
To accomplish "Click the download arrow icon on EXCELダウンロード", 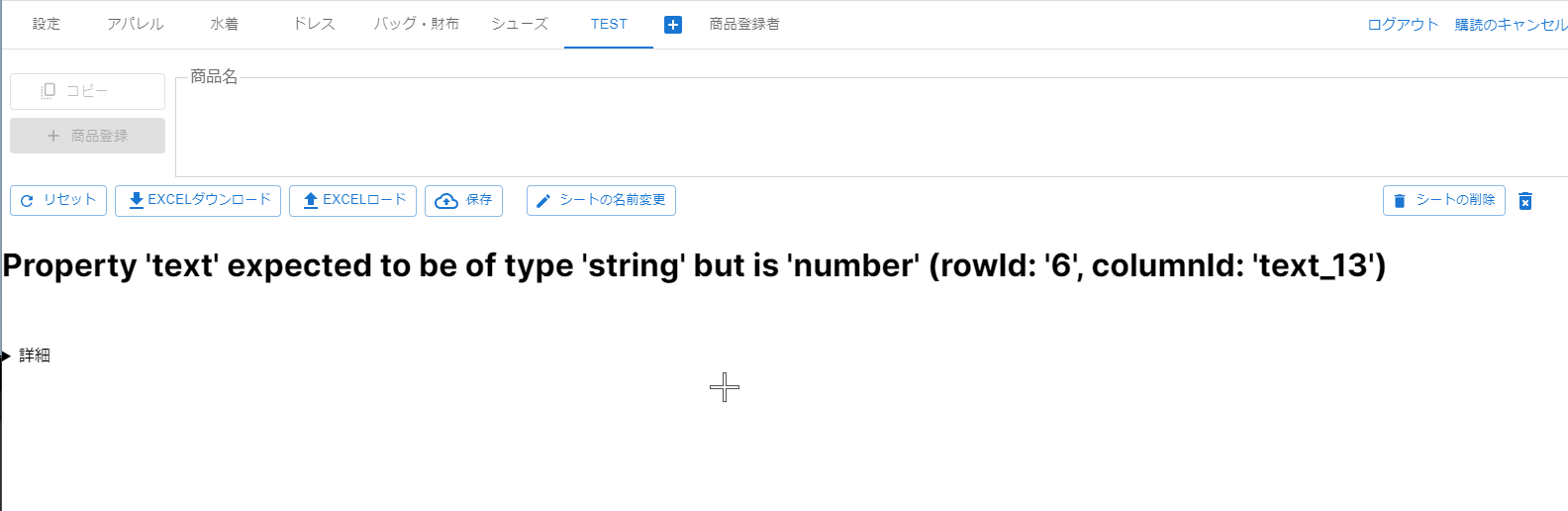I will click(137, 200).
